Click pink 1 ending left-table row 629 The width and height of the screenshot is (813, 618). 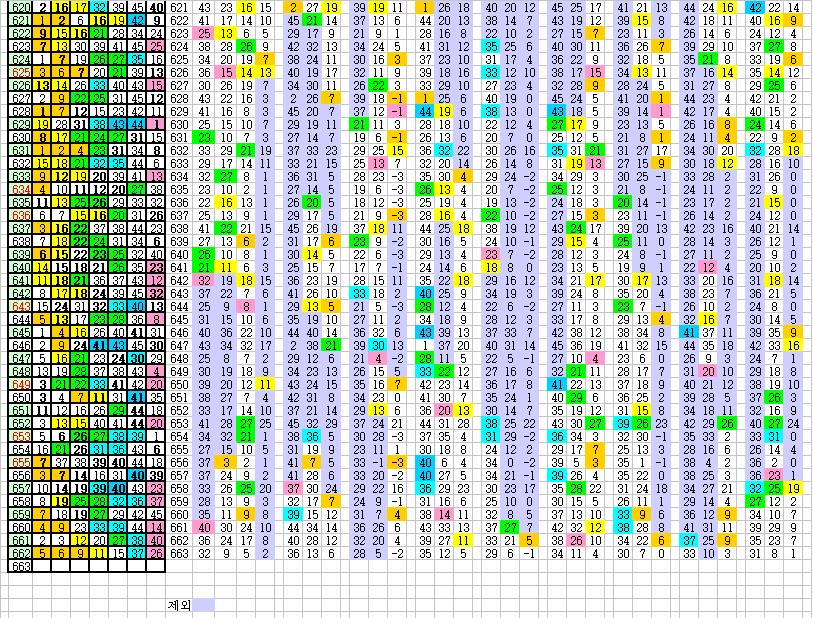[156, 124]
